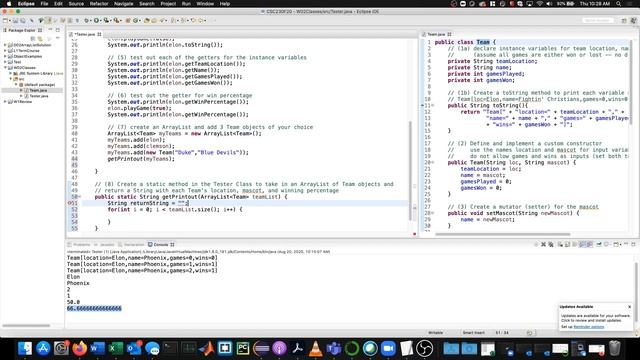Open the Refactor menu
Image resolution: width=640 pixels, height=360 pixels.
[x=99, y=4]
